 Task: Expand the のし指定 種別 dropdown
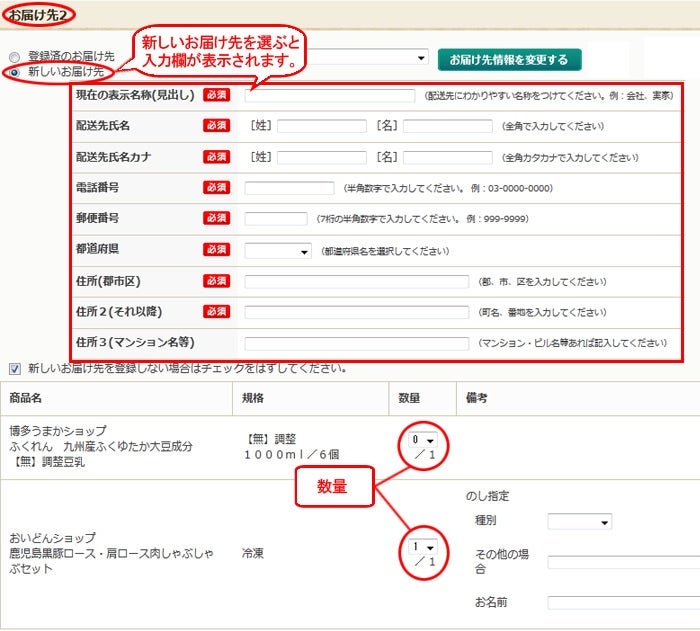point(579,522)
